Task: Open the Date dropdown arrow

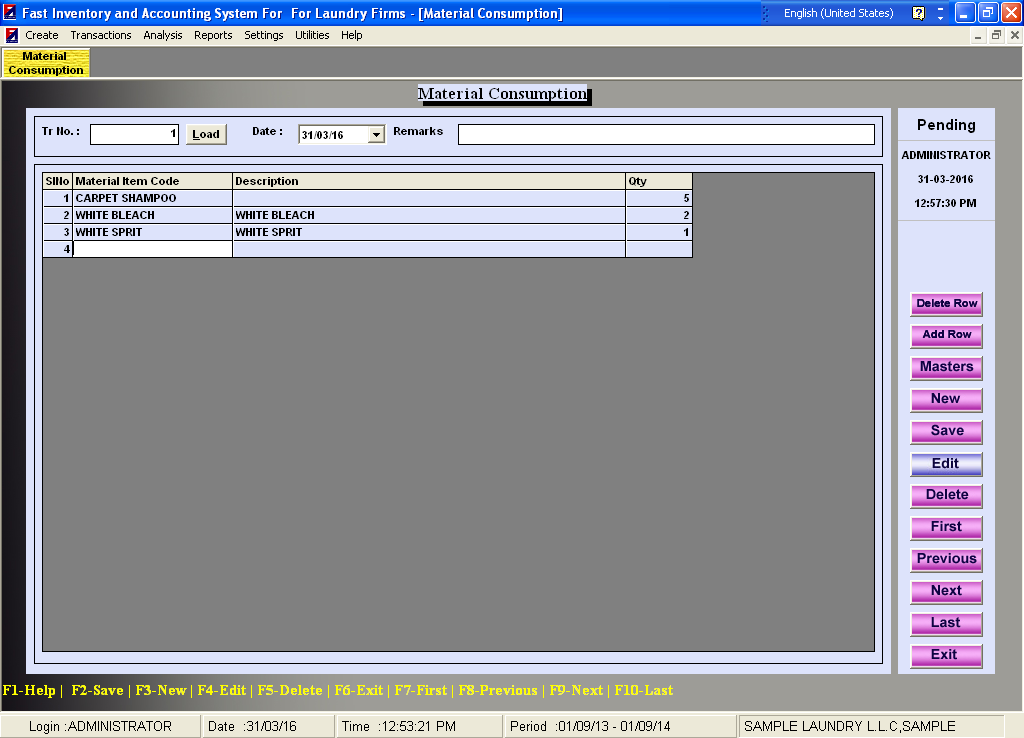Action: pyautogui.click(x=376, y=134)
